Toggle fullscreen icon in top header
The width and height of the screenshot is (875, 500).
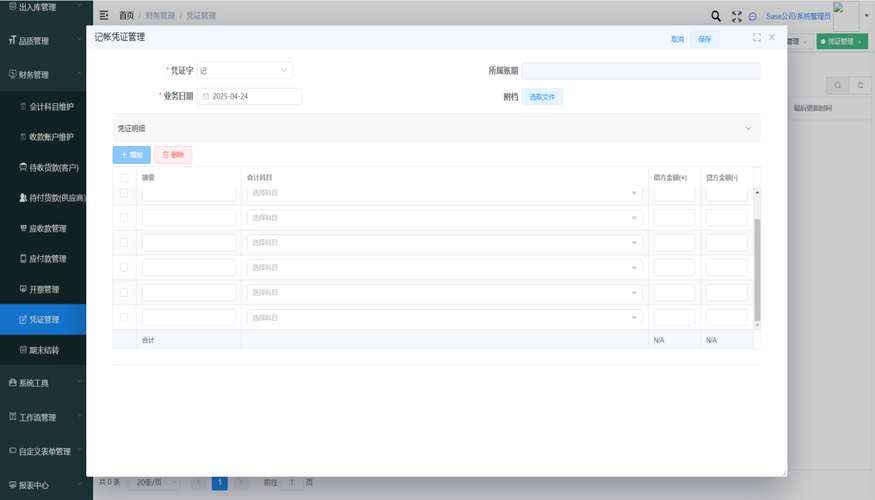[737, 17]
